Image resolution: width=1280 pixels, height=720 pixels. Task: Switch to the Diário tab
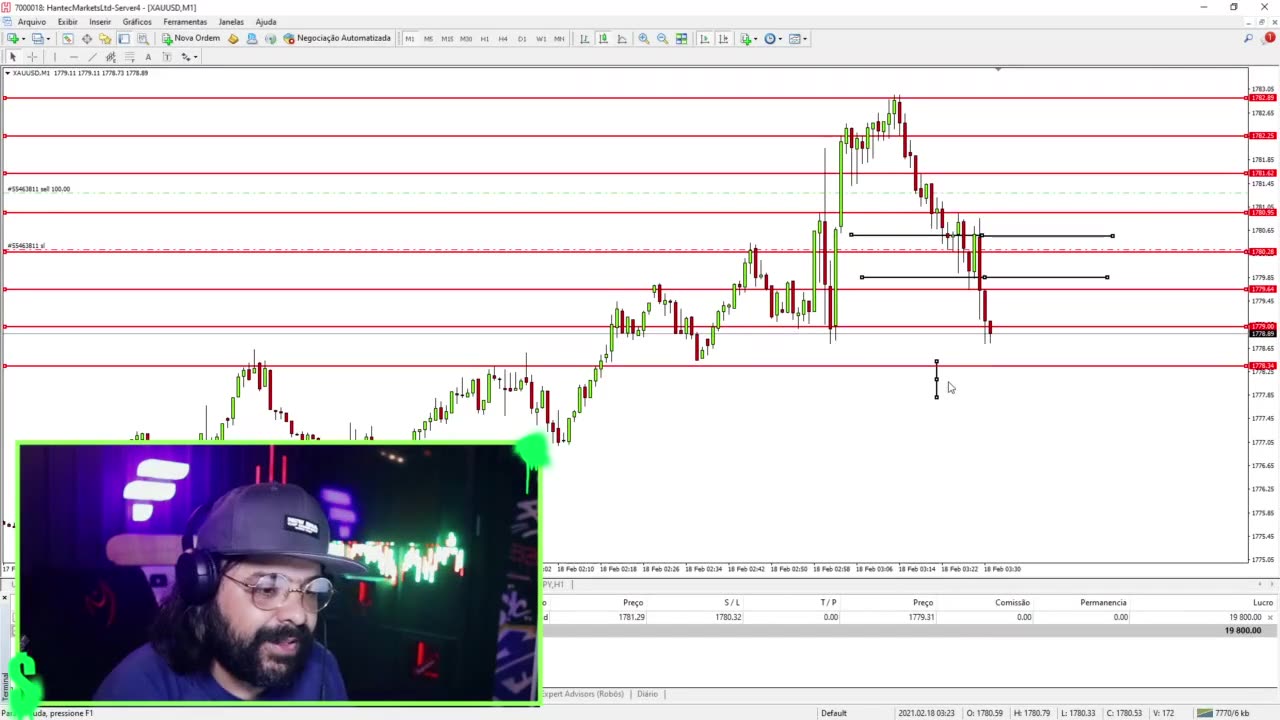click(647, 694)
